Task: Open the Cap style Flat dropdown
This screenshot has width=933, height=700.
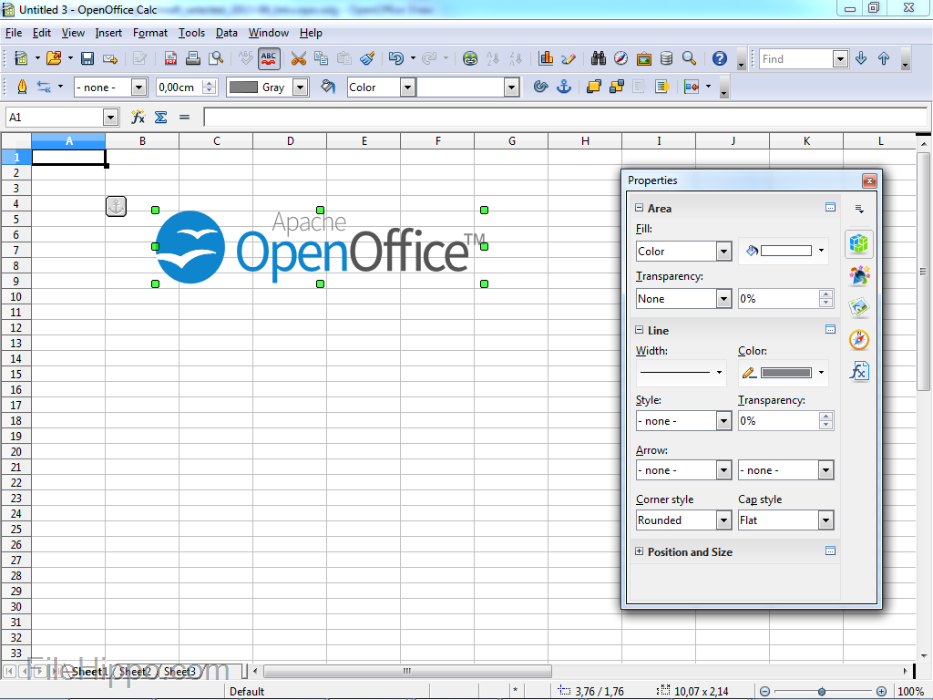Action: [825, 520]
